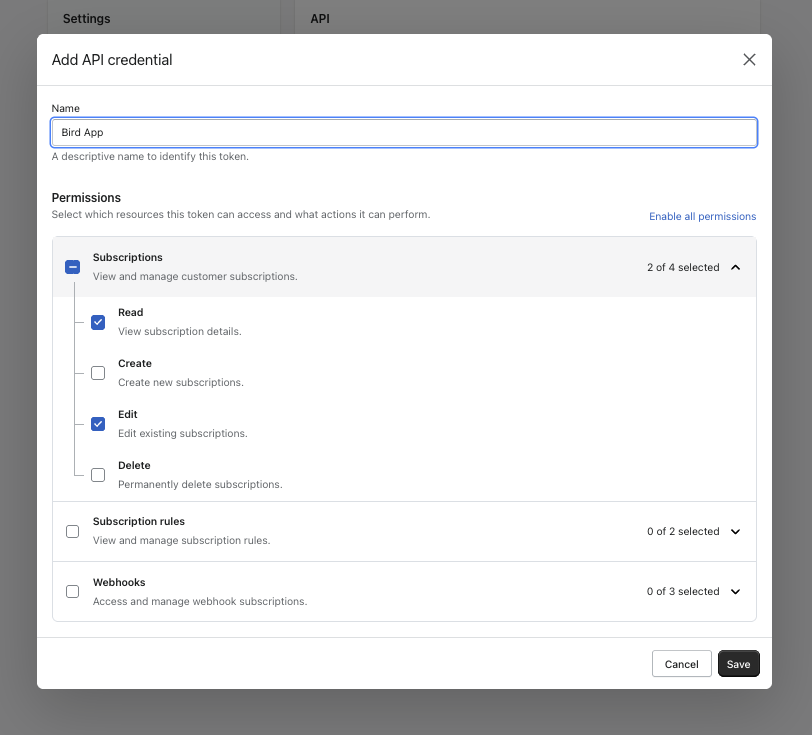Click the Permissions heading
This screenshot has height=735, width=812.
tap(86, 198)
